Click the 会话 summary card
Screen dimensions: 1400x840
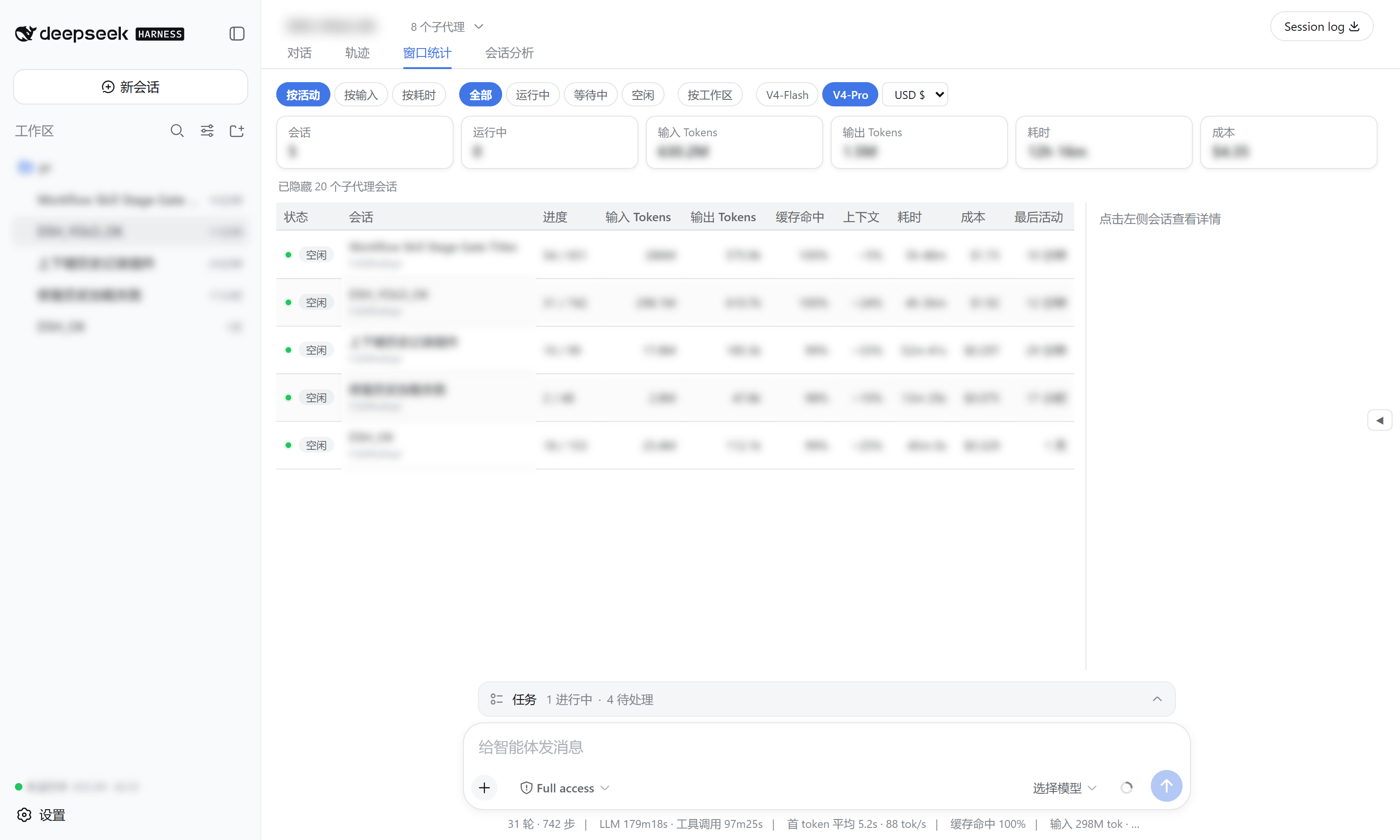(364, 142)
